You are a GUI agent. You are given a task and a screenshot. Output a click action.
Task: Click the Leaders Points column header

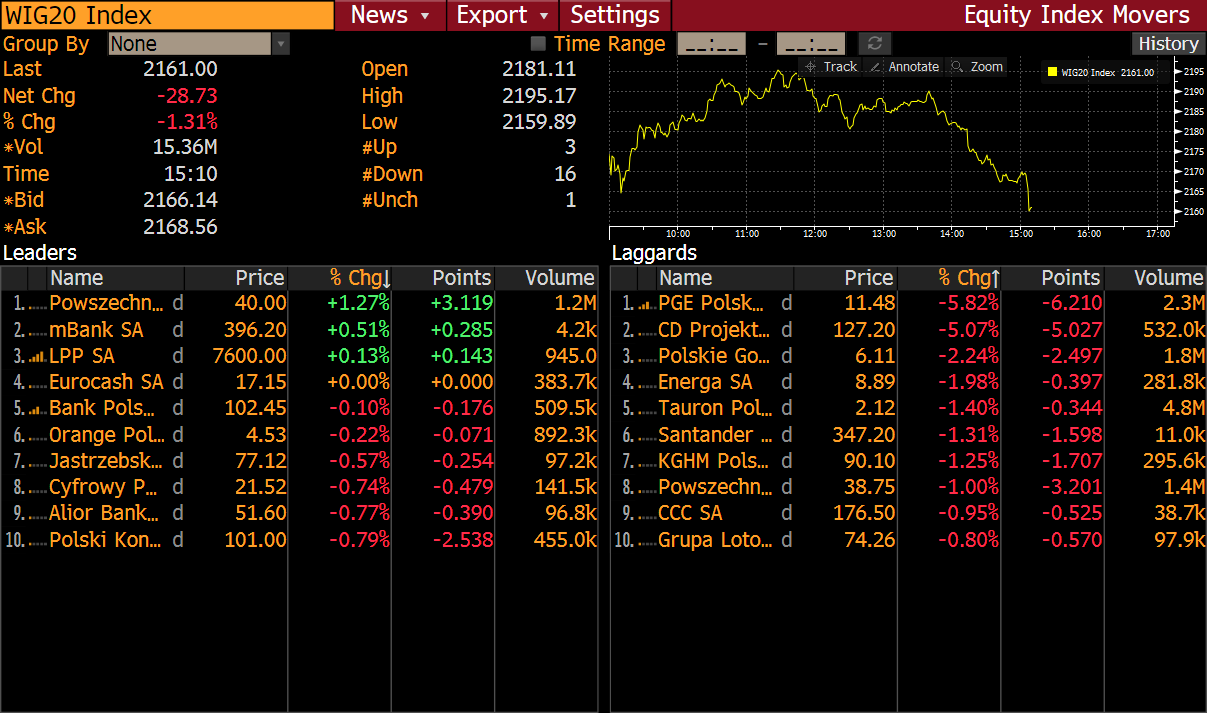click(x=444, y=278)
